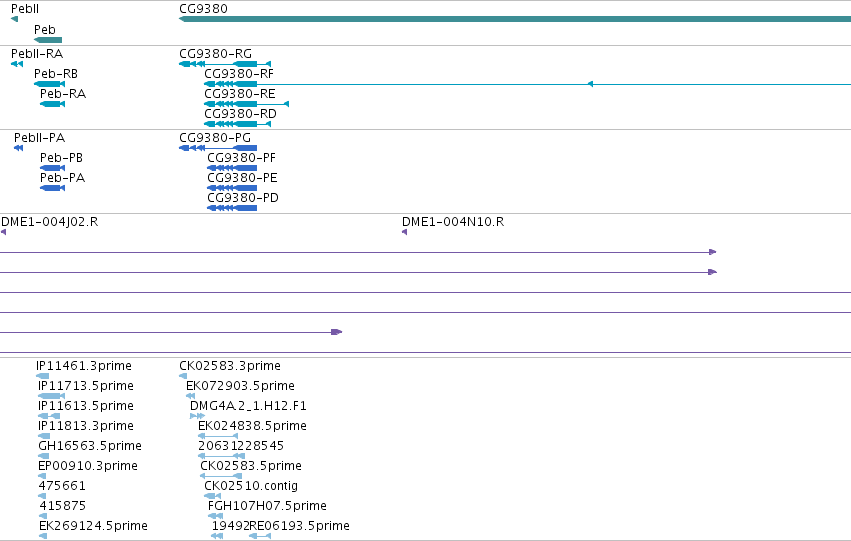Click EK072903.5prime EST
The height and width of the screenshot is (541, 851).
[x=240, y=386]
